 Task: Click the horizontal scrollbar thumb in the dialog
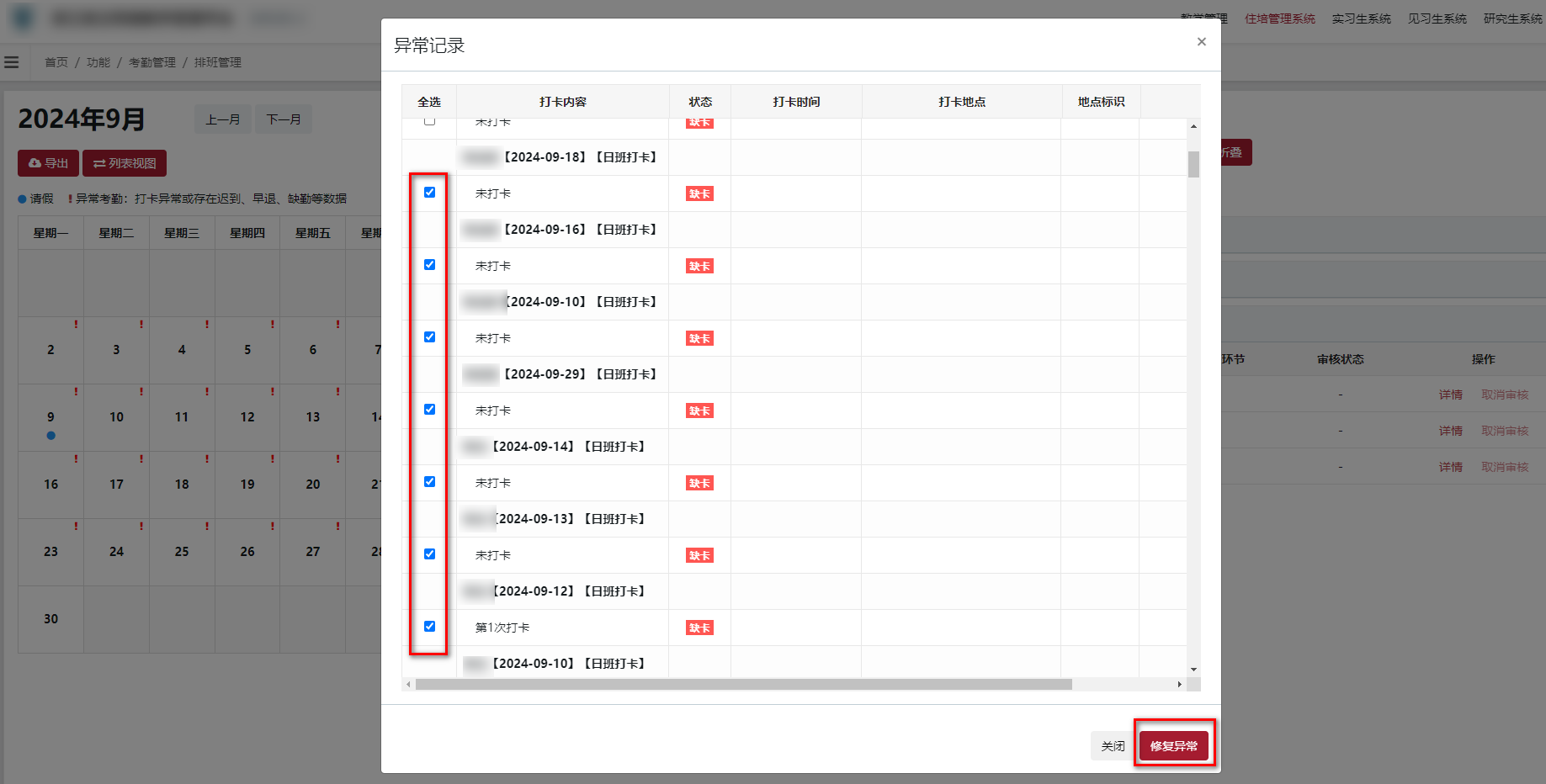pyautogui.click(x=744, y=685)
